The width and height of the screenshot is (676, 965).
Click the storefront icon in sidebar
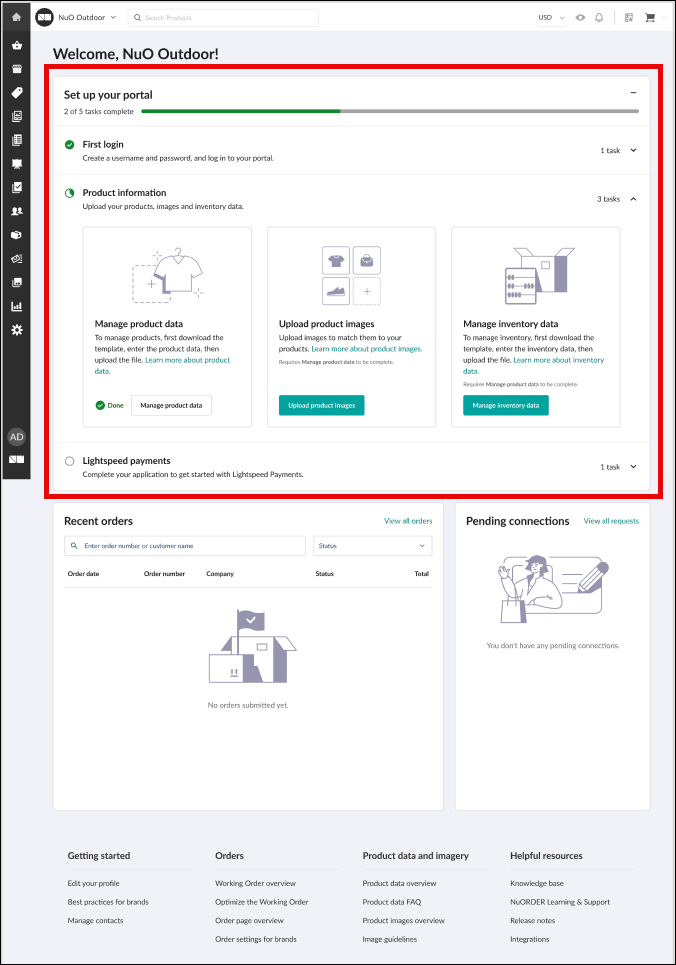pyautogui.click(x=16, y=69)
